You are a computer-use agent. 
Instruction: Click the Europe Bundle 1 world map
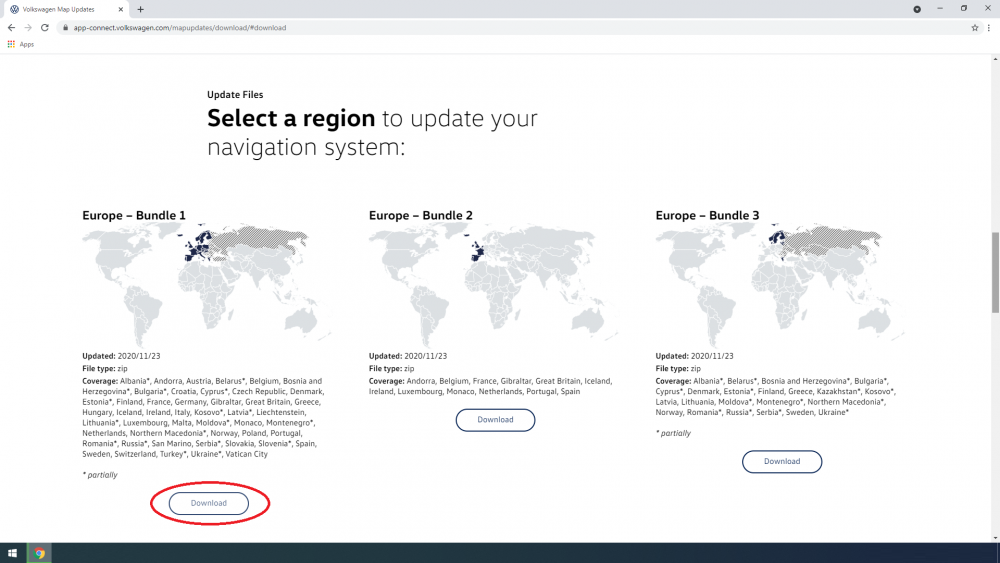[x=207, y=284]
